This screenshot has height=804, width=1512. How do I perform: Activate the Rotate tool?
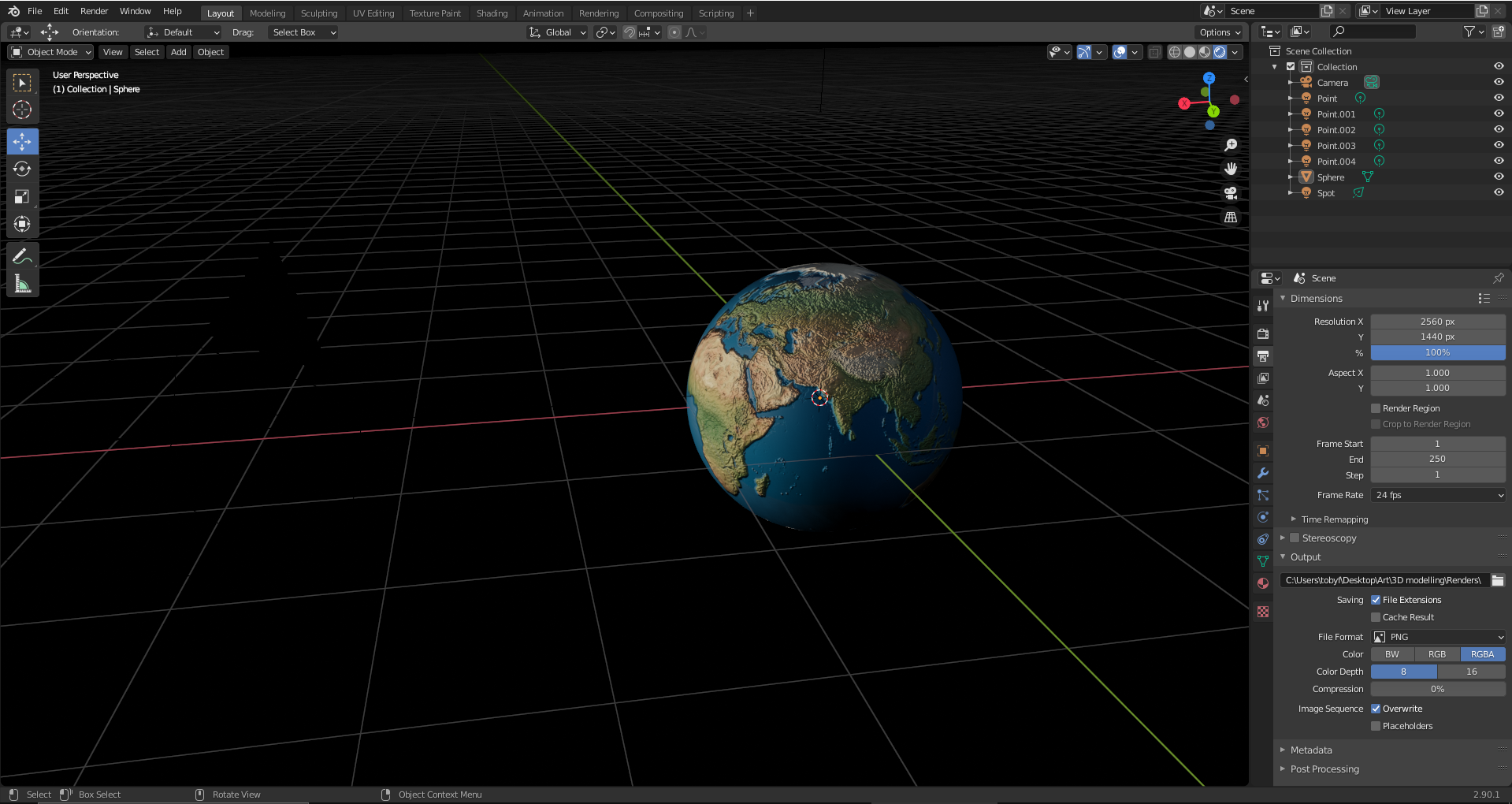(22, 169)
